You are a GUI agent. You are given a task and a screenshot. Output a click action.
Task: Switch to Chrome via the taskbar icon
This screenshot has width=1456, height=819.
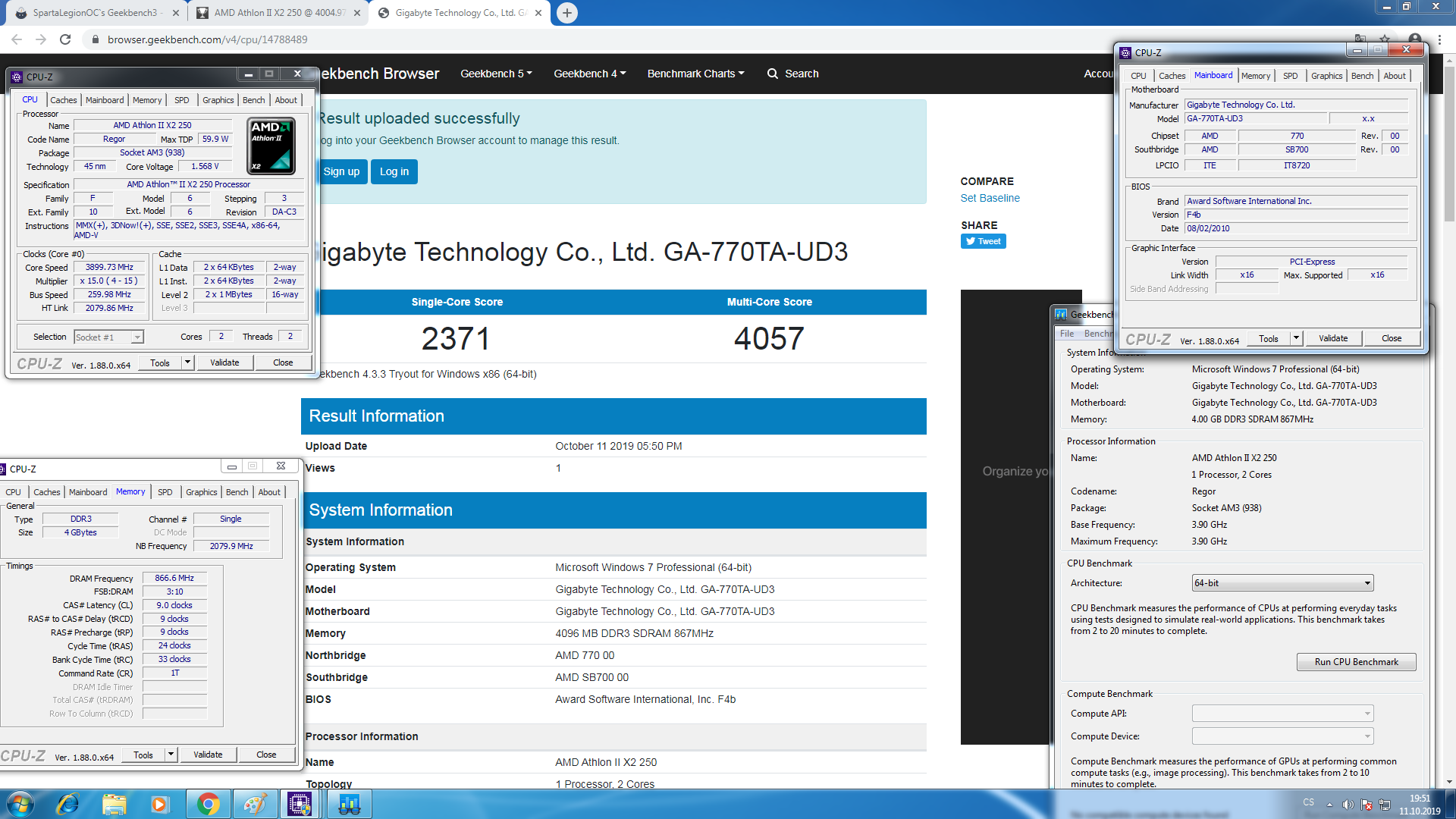coord(208,804)
